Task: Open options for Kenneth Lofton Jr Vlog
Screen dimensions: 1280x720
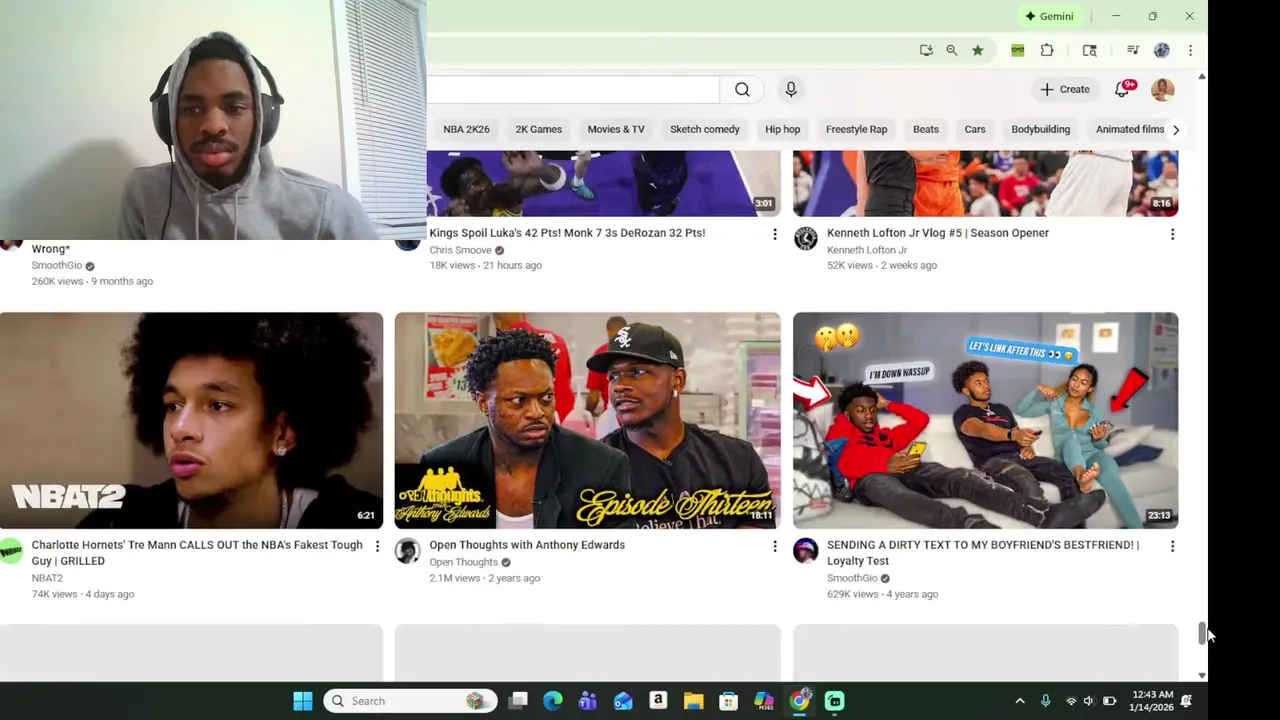Action: 1172,234
